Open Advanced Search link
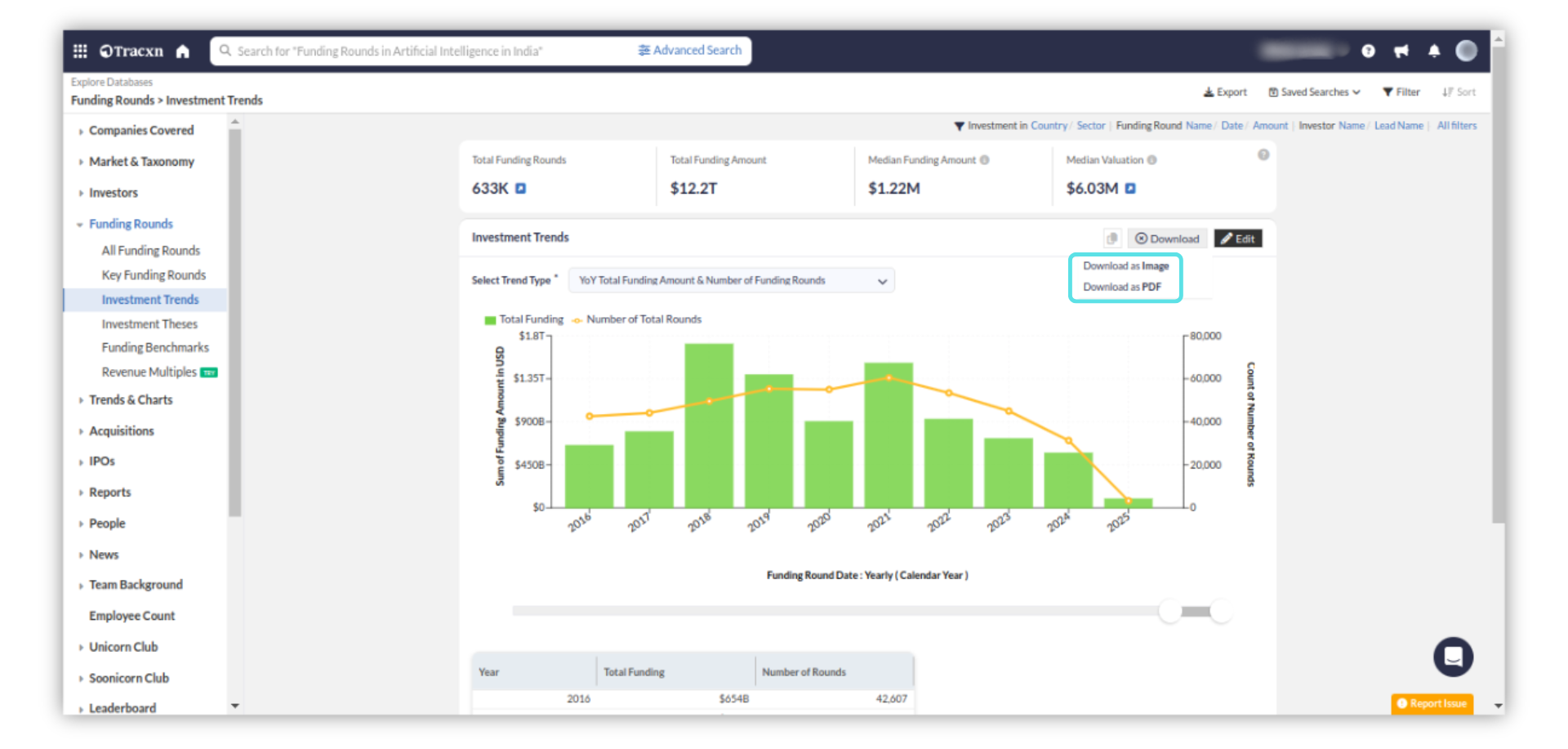This screenshot has width=1568, height=749. click(x=690, y=51)
